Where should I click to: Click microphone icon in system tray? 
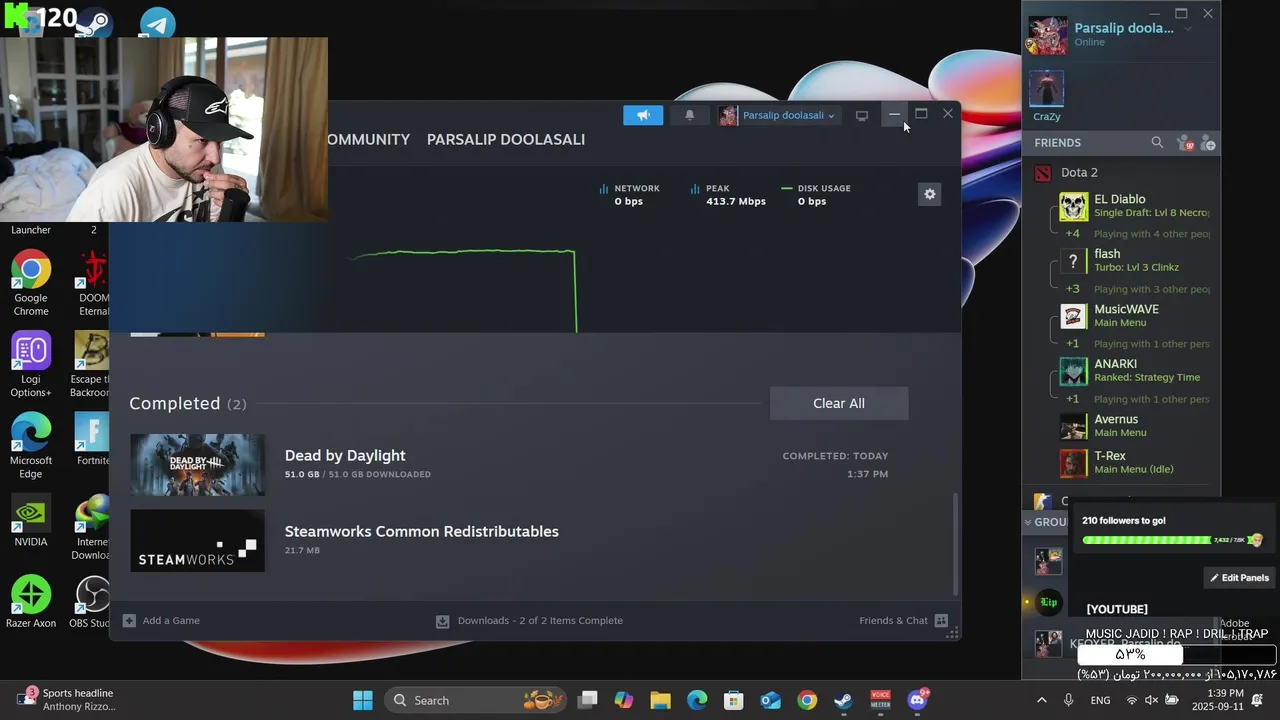click(1068, 700)
